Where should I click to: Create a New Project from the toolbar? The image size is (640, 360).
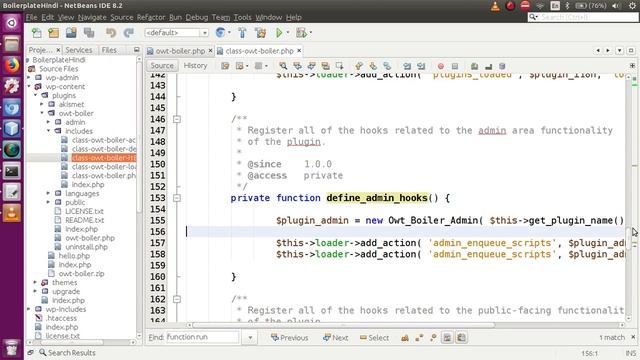tap(53, 33)
